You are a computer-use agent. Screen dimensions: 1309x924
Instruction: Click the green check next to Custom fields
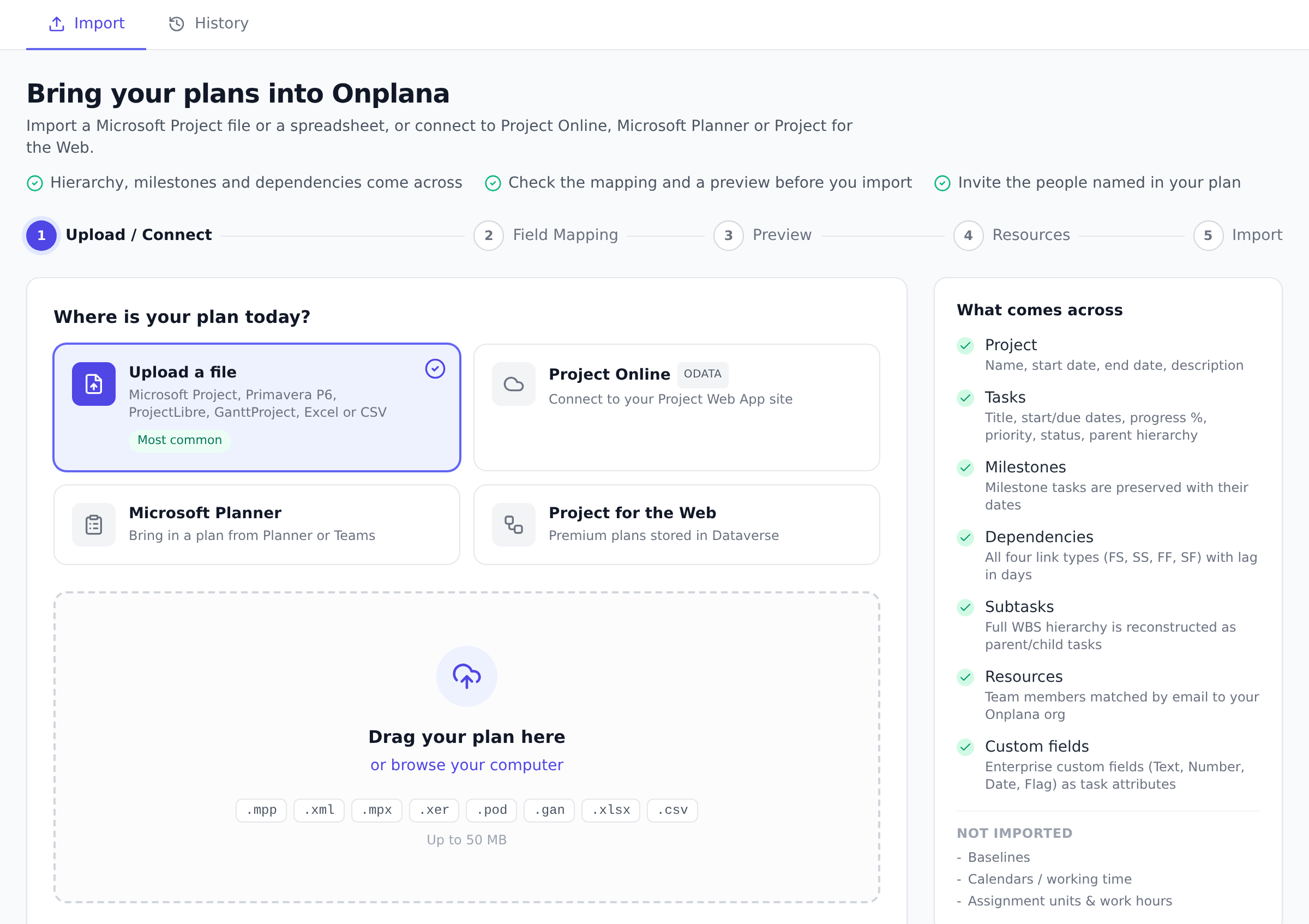tap(965, 747)
